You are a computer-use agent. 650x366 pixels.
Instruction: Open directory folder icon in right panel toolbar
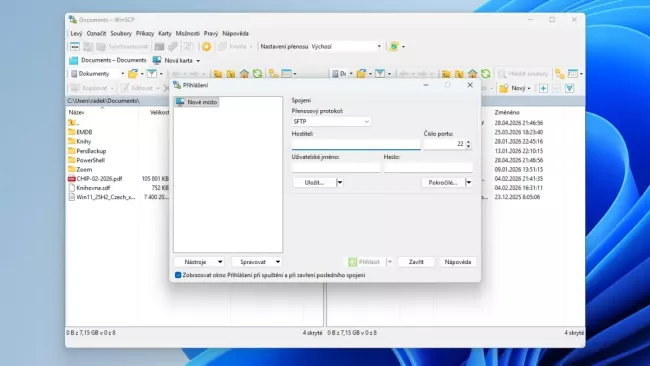[361, 74]
